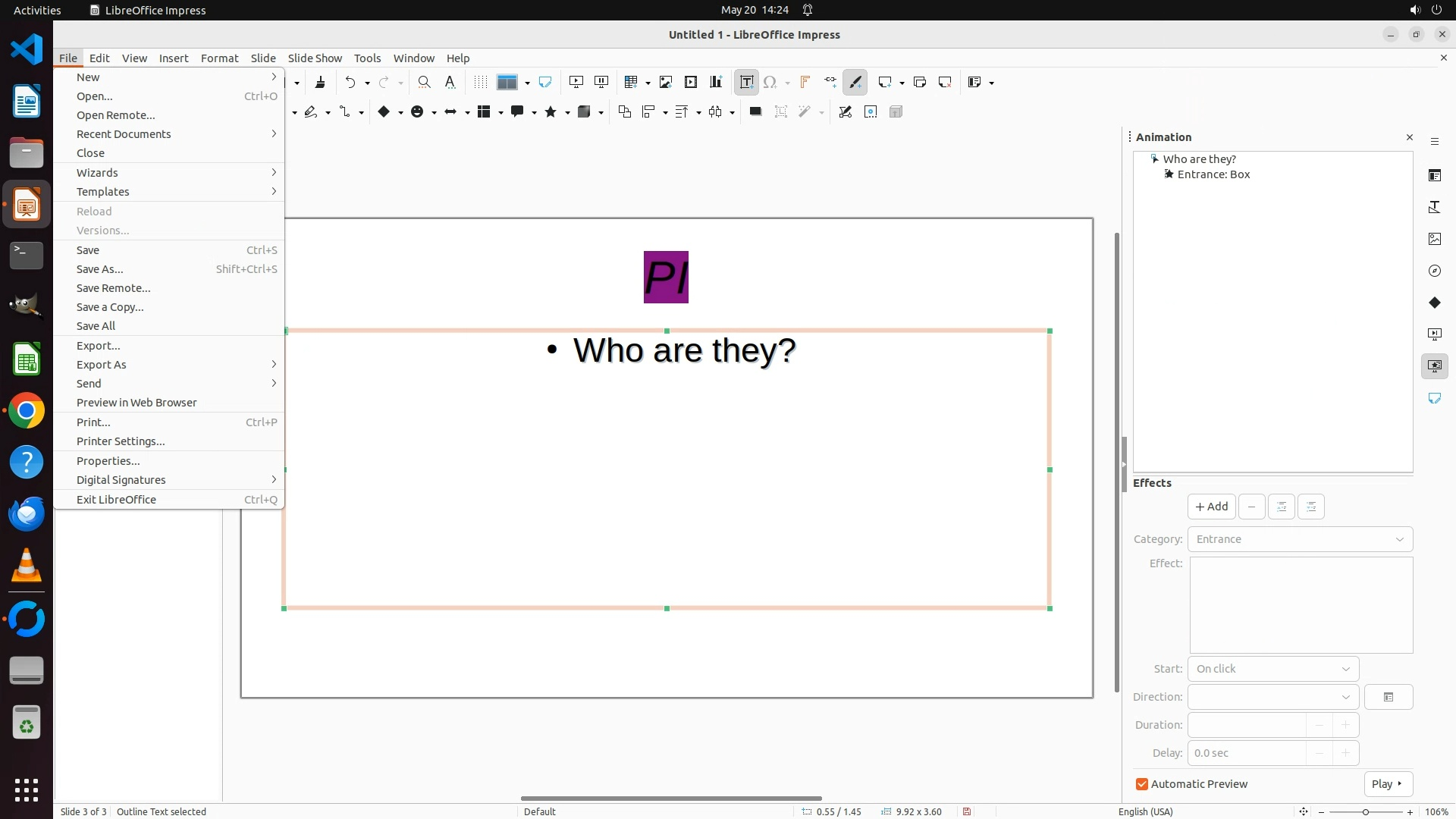Toggle Show Draw Functions brush button
1456x819 pixels.
(x=855, y=83)
